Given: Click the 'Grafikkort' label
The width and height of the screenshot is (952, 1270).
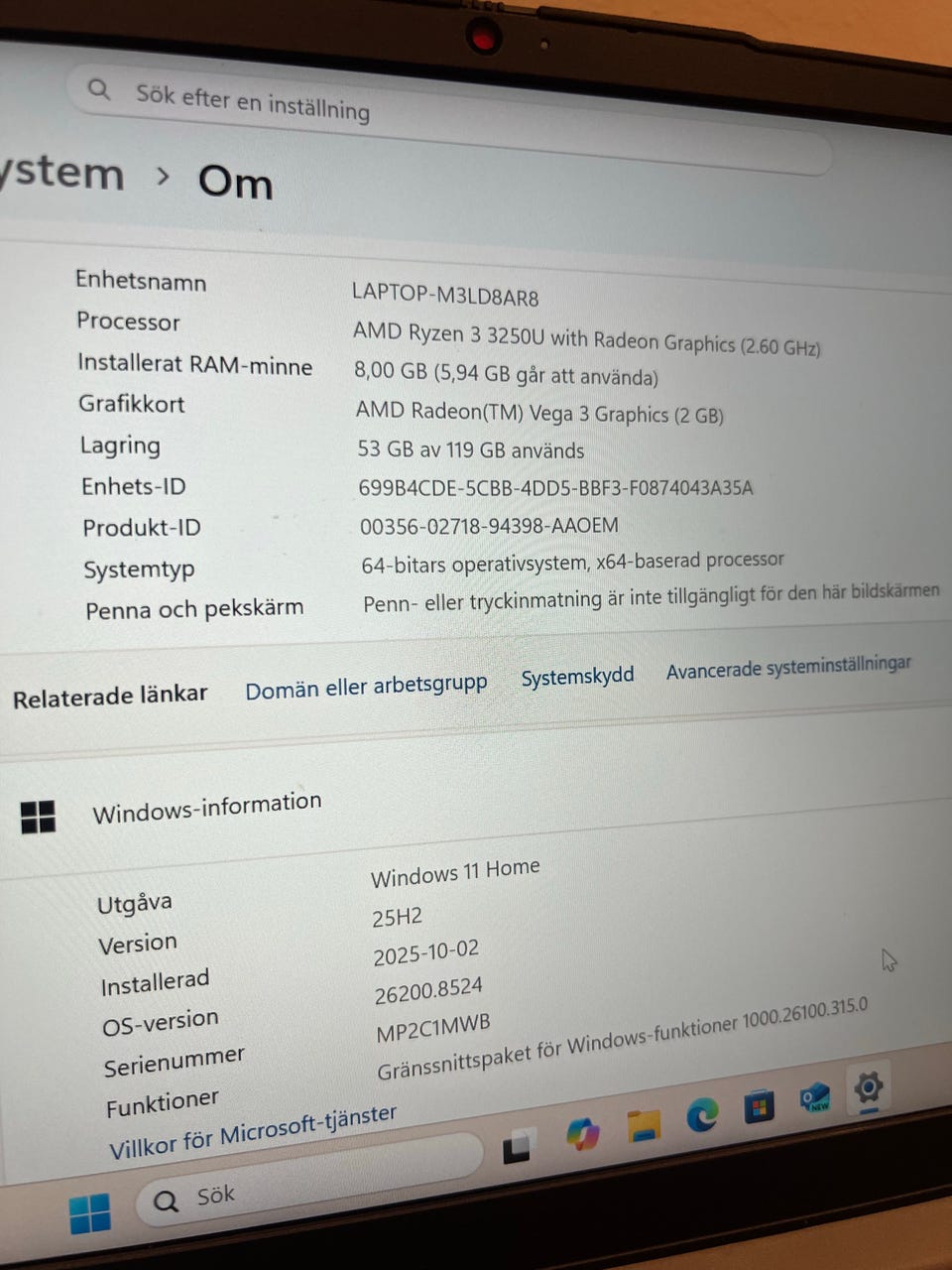Looking at the screenshot, I should 132,404.
